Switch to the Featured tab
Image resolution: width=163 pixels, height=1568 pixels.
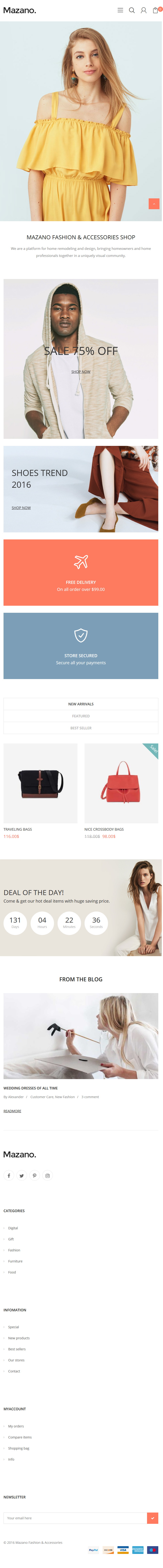coord(81,716)
